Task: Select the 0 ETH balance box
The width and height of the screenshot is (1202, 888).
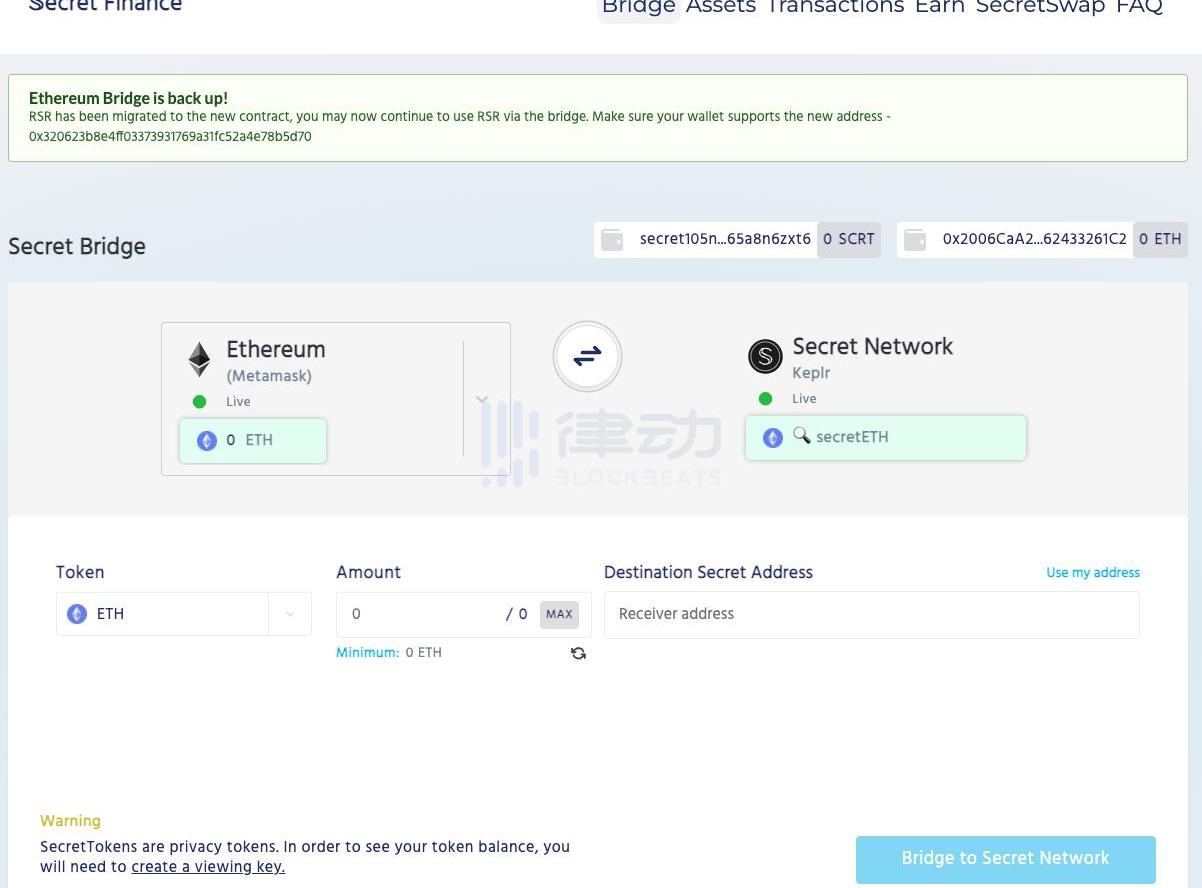Action: coord(253,441)
